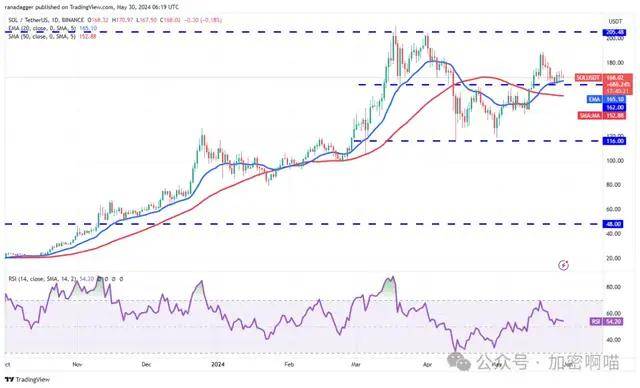640x388 pixels.
Task: Click the 205.48 resistance price label
Action: 614,33
